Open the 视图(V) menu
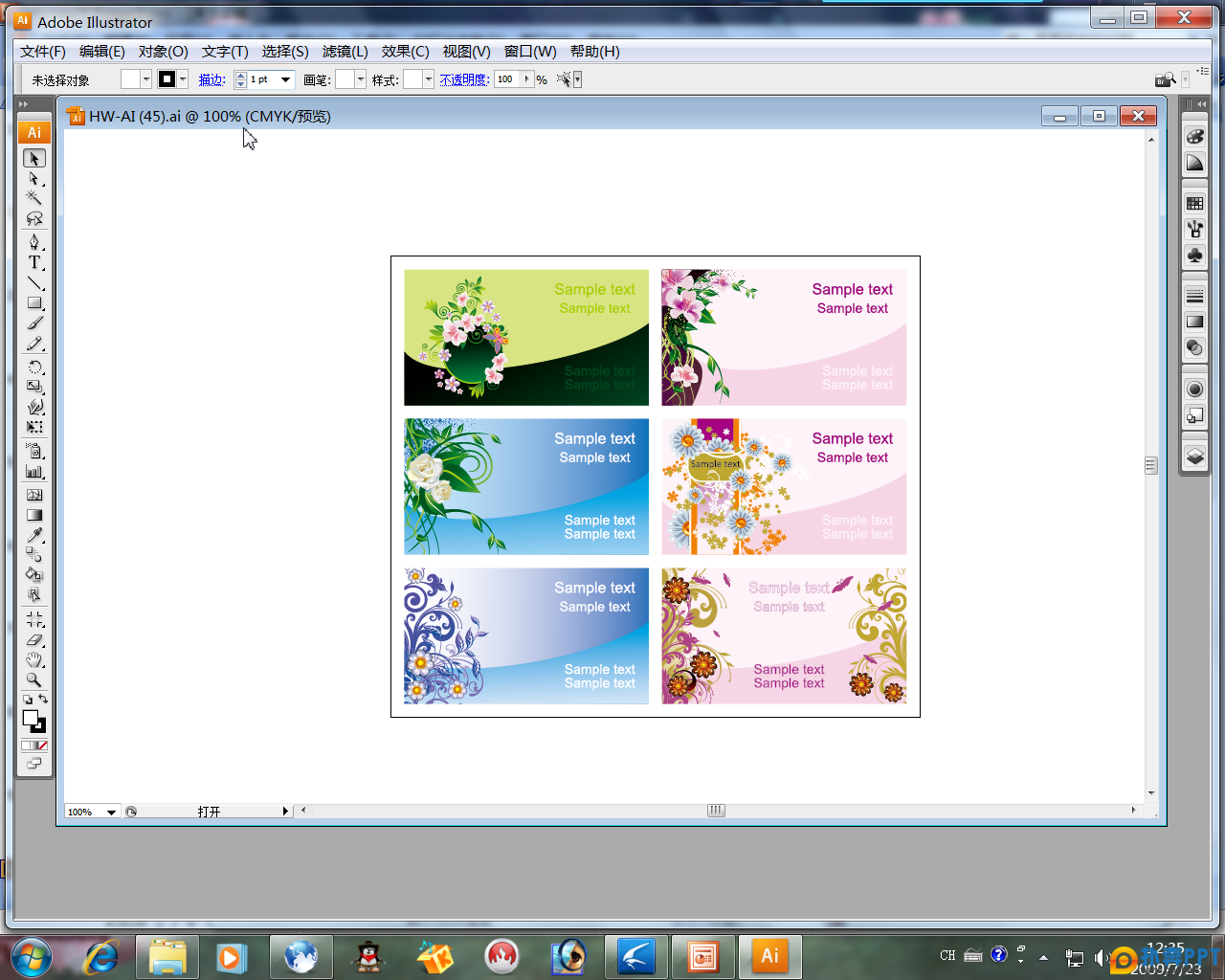Viewport: 1225px width, 980px height. click(467, 52)
